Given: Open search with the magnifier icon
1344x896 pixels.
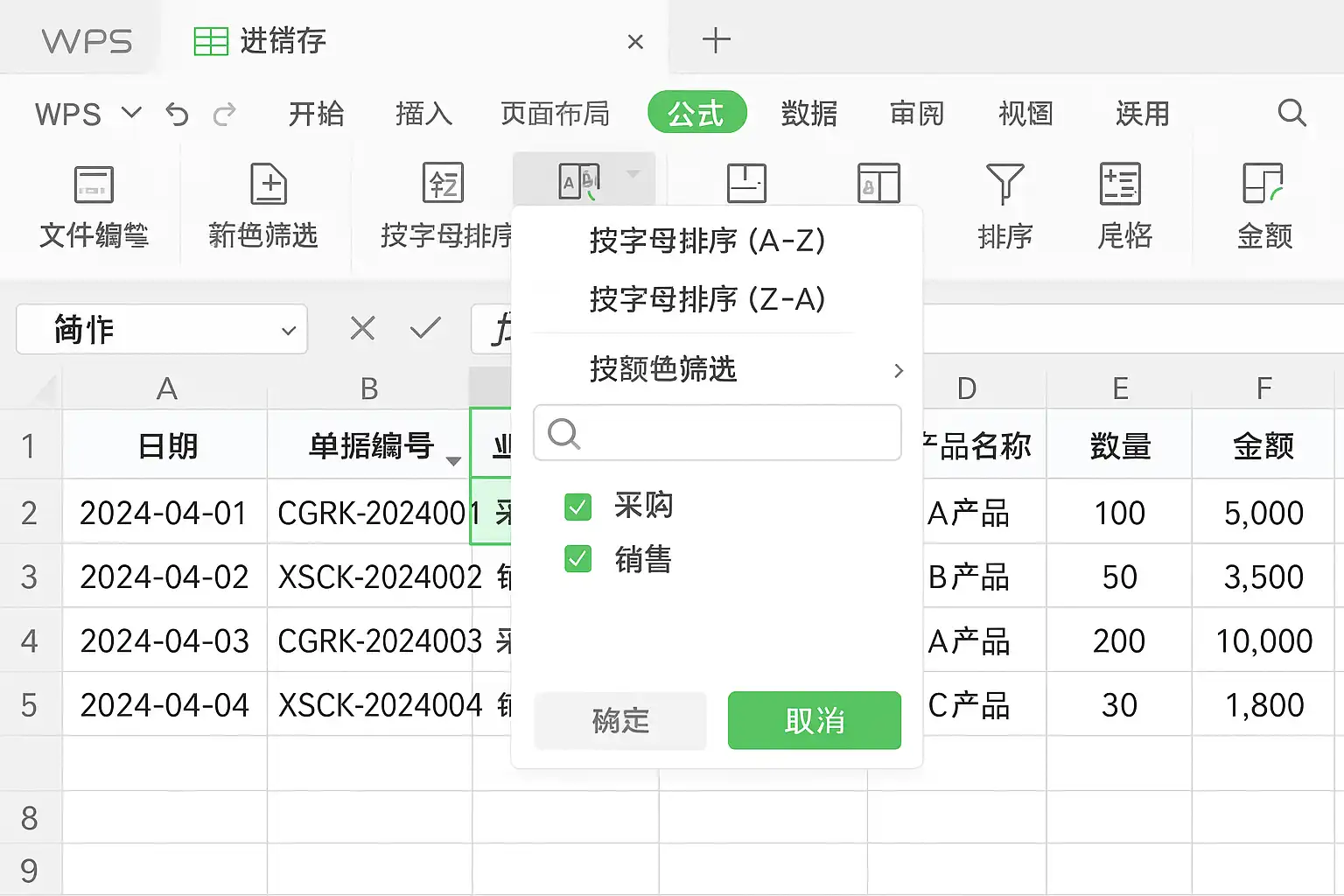Looking at the screenshot, I should coord(1291,113).
